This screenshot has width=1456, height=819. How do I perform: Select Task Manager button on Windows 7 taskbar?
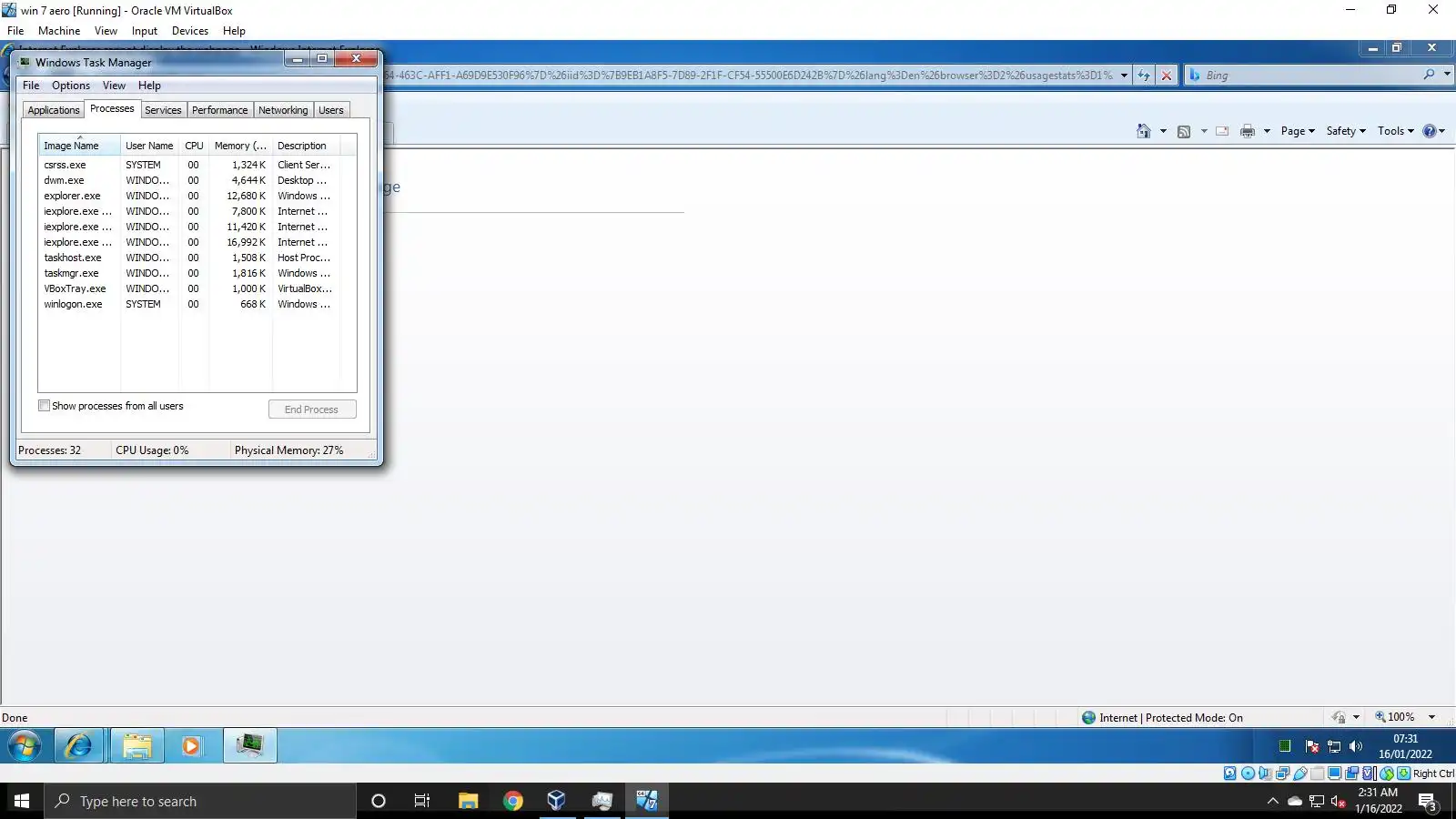249,746
